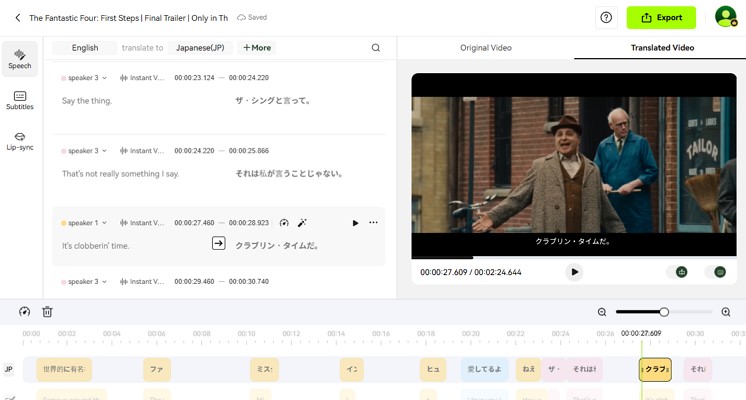
Task: Select highlighted timeline clip クラブ
Action: (x=655, y=370)
